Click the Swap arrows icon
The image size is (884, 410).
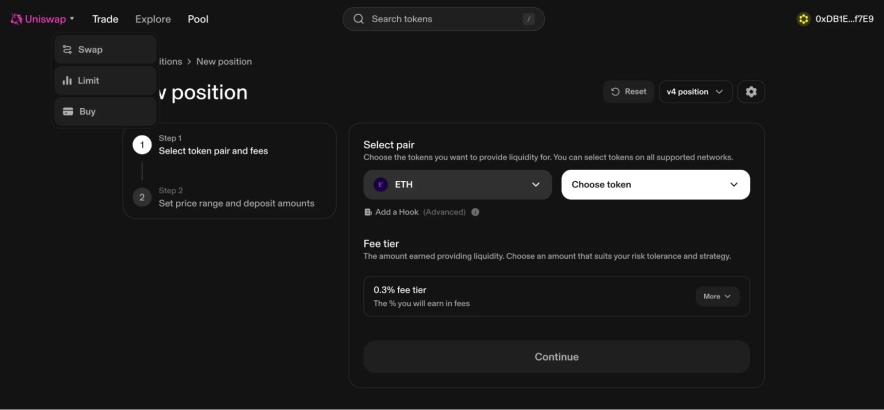[x=67, y=50]
